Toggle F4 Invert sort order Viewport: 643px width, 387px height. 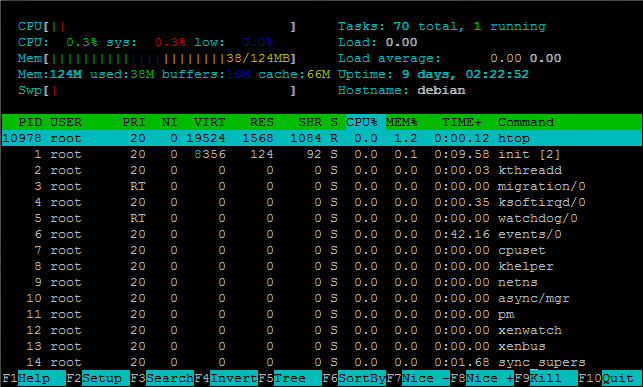pos(226,378)
